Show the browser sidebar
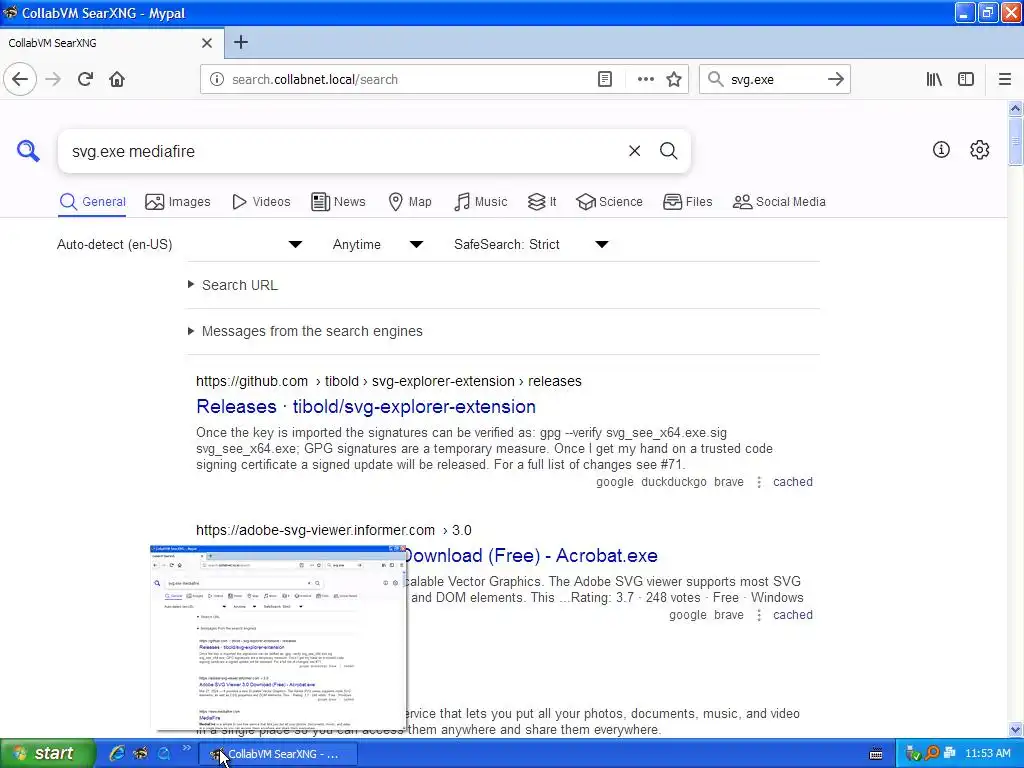The width and height of the screenshot is (1024, 768). tap(966, 79)
